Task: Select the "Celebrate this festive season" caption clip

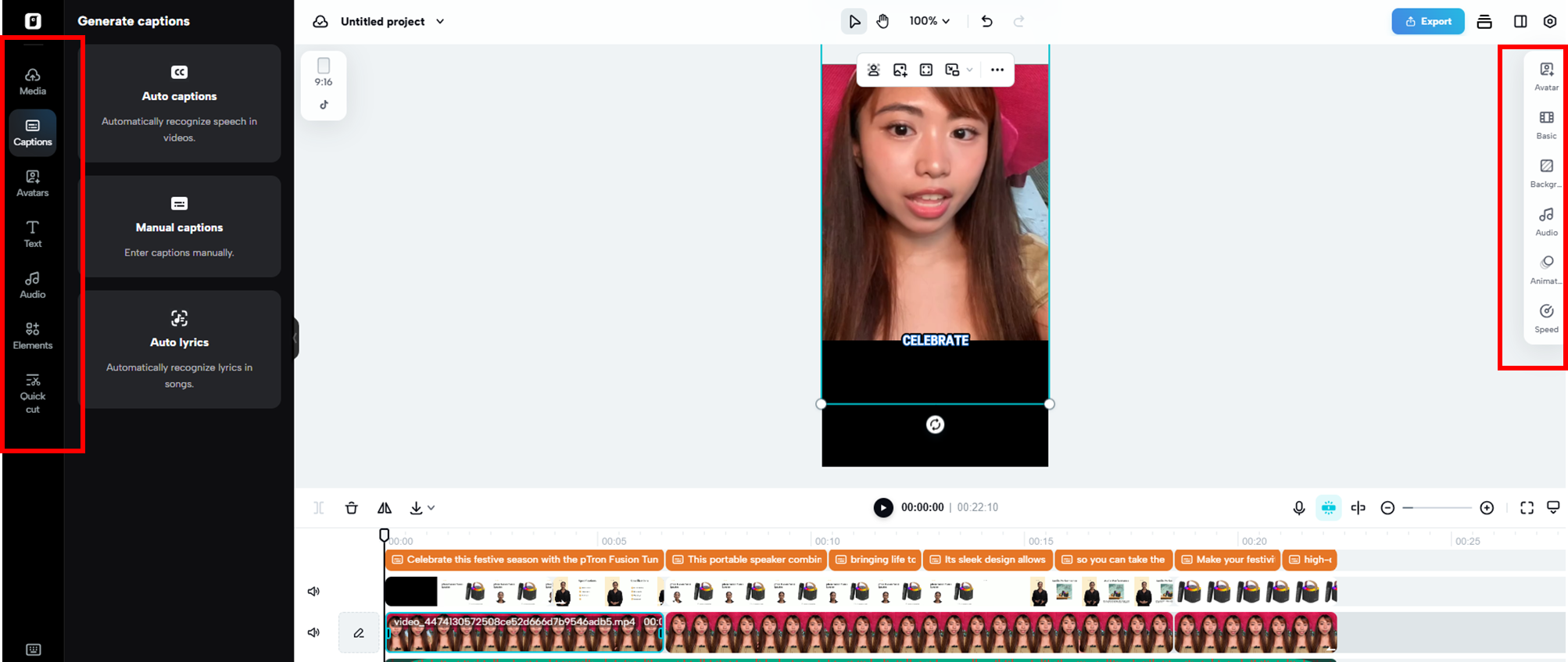Action: pos(524,560)
